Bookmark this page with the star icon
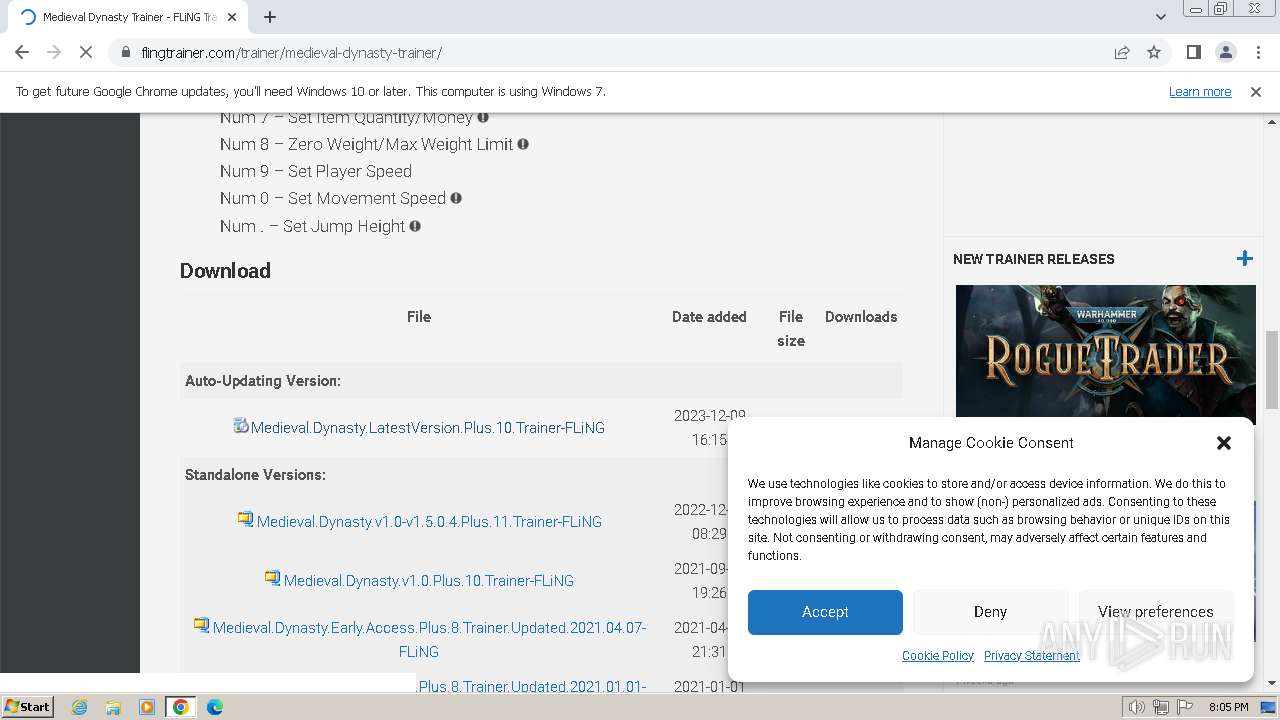 click(x=1154, y=52)
